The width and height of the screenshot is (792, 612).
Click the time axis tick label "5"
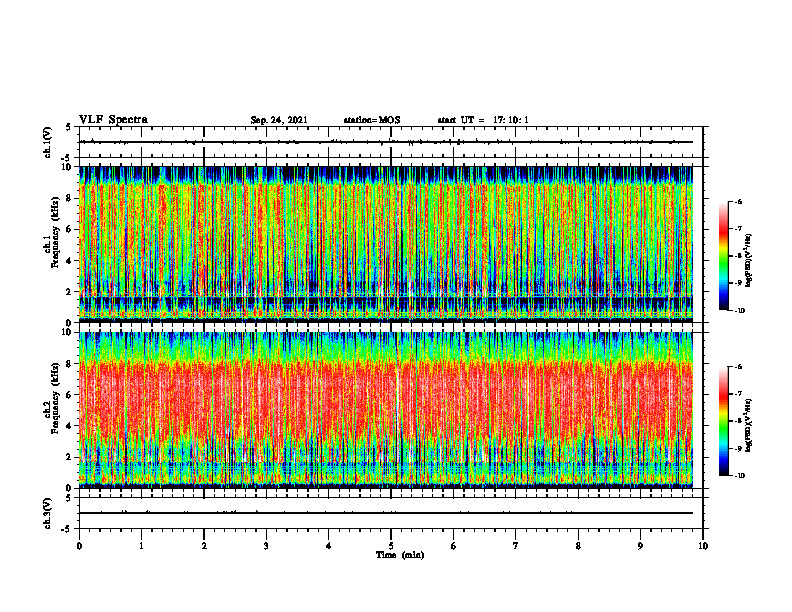click(x=391, y=546)
